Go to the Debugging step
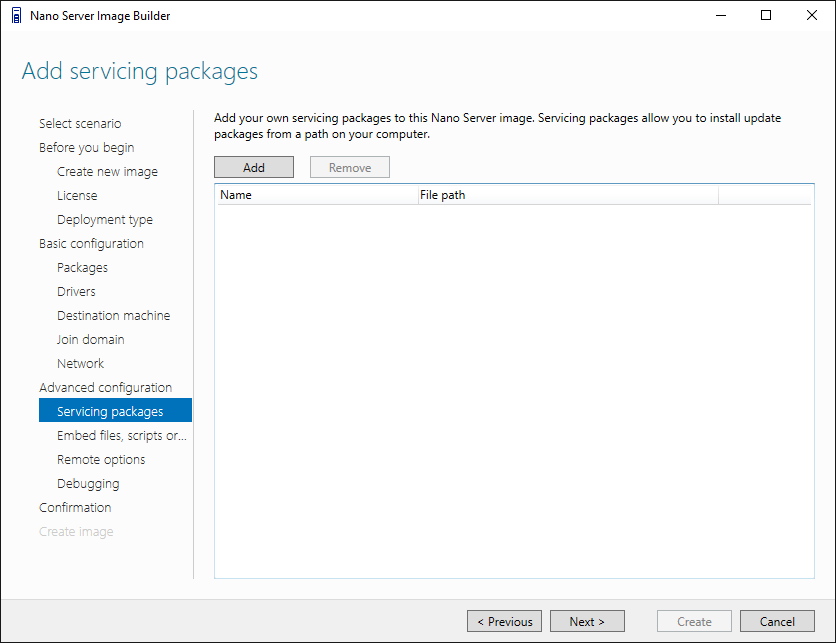This screenshot has height=643, width=836. [88, 483]
